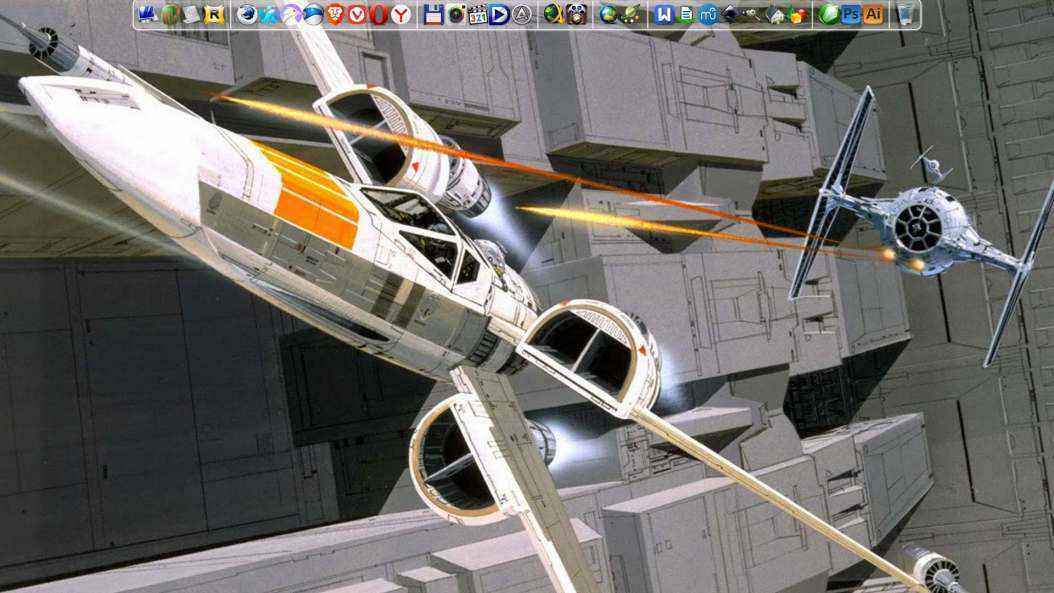
Task: Launch the Earth globe dock icon
Action: 608,14
